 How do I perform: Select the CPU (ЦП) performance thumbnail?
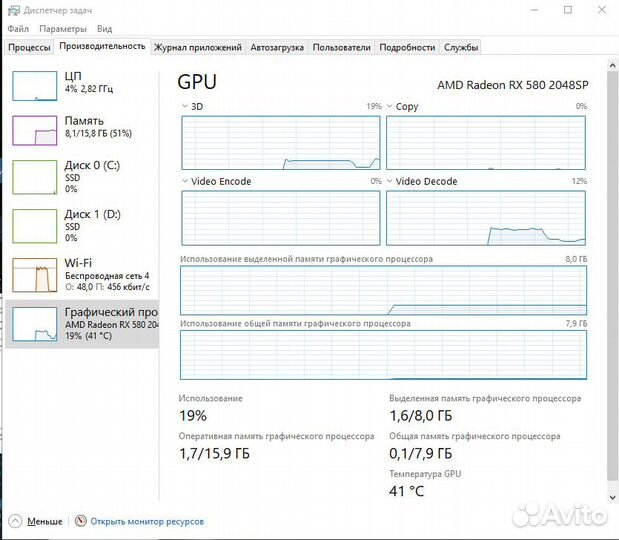pyautogui.click(x=34, y=86)
